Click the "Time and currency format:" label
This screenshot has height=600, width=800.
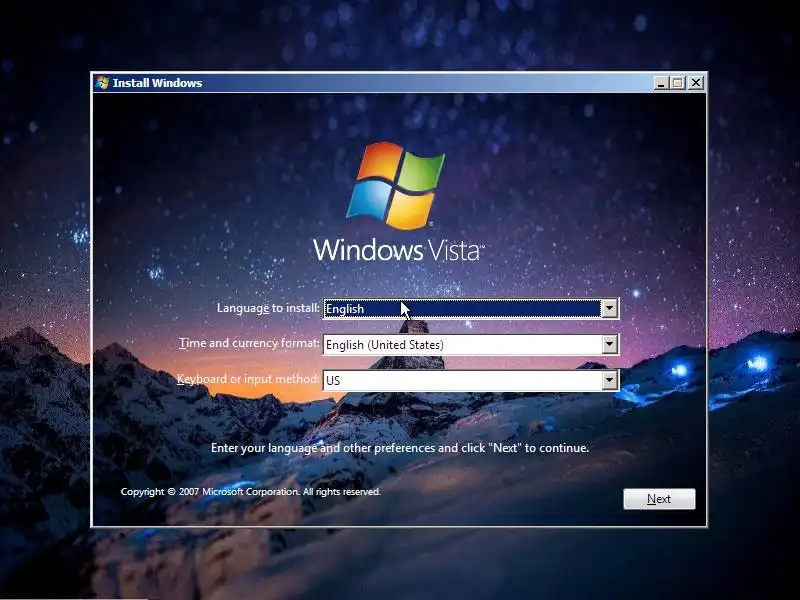pyautogui.click(x=249, y=343)
